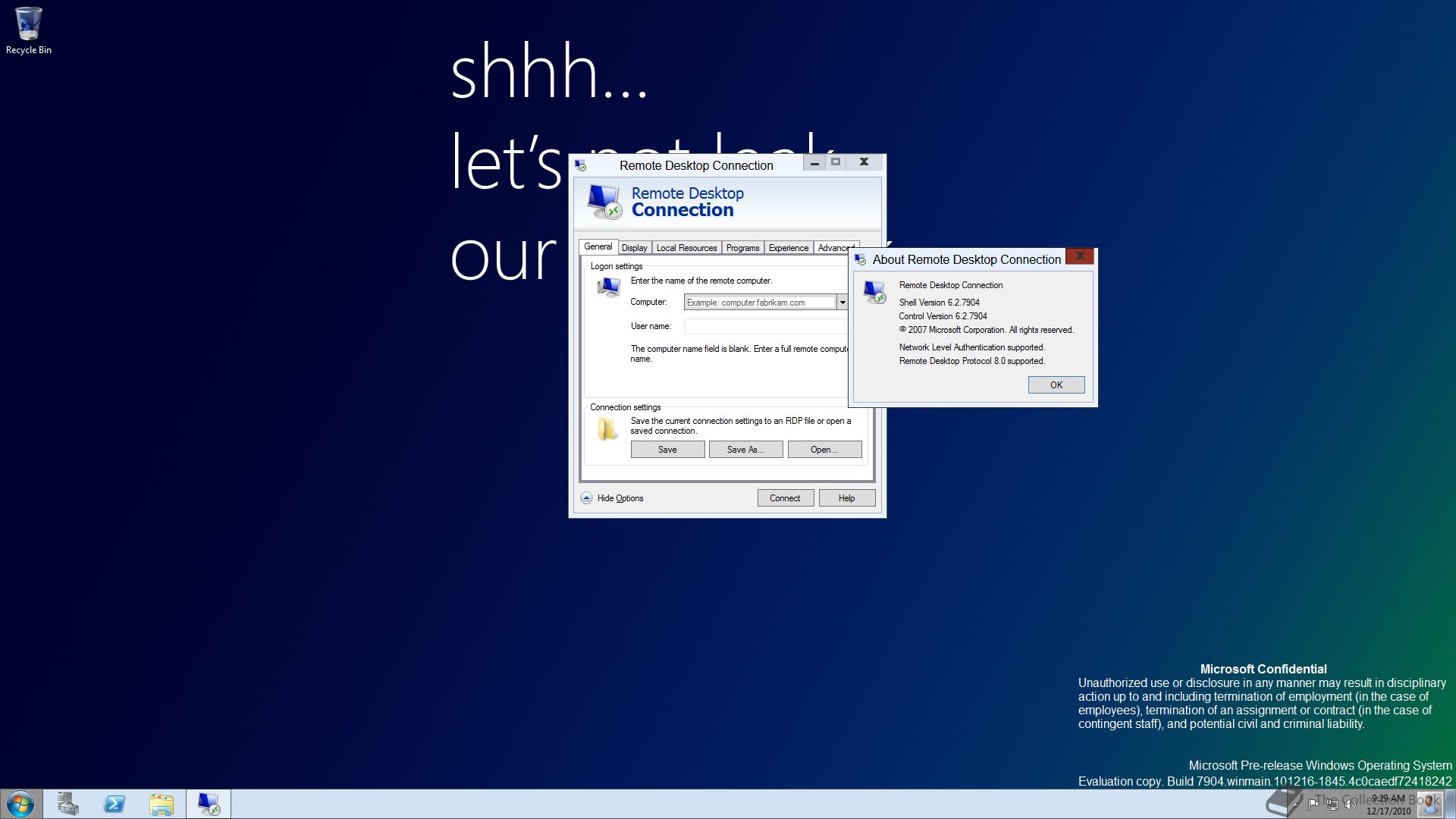
Task: Click the Remote Desktop banner computer icon
Action: [604, 202]
